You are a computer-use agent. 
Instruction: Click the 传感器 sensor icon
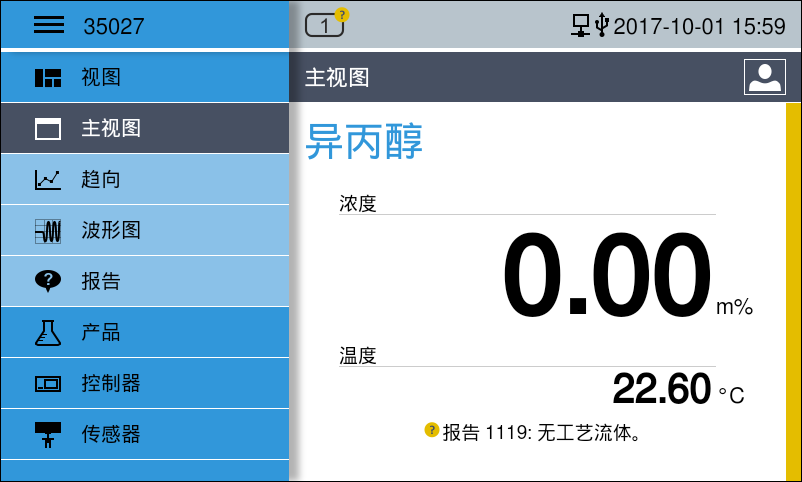pyautogui.click(x=48, y=435)
